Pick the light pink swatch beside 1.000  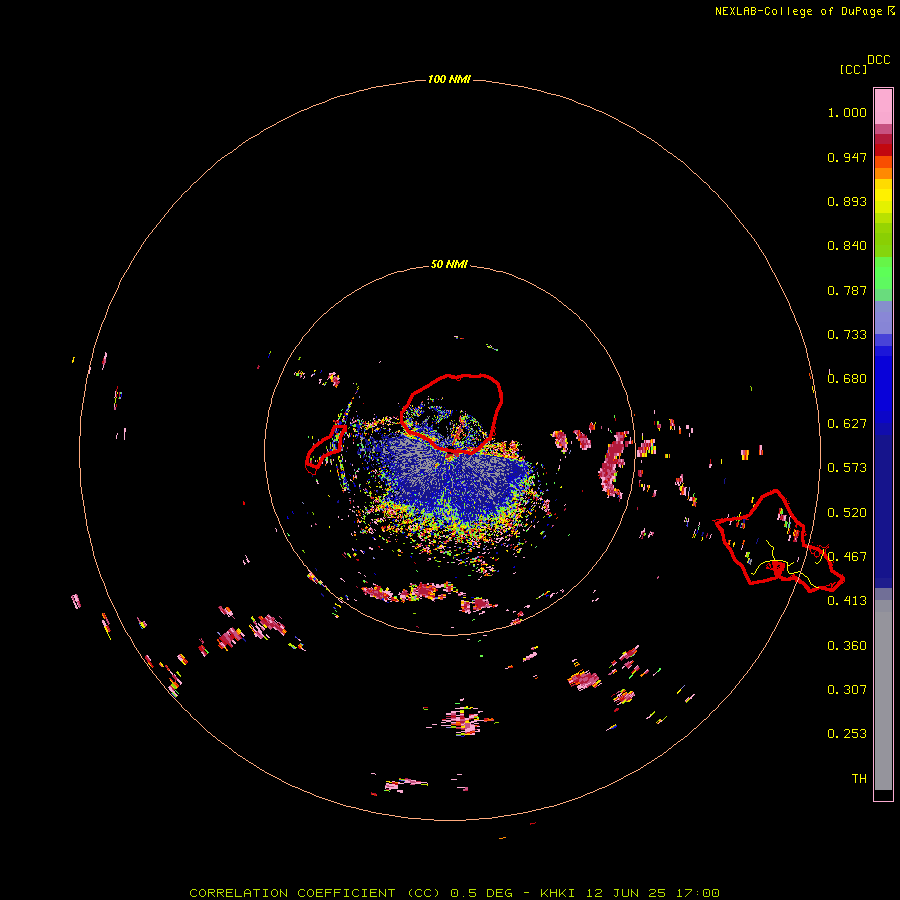pos(883,107)
